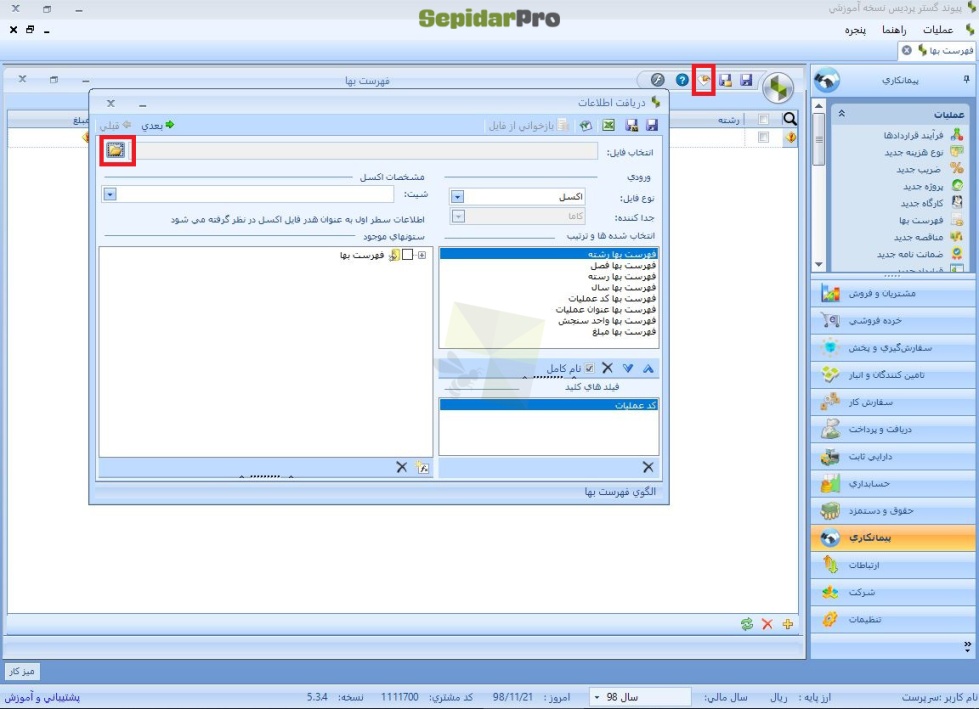Click X icon below the key fields list

648,467
